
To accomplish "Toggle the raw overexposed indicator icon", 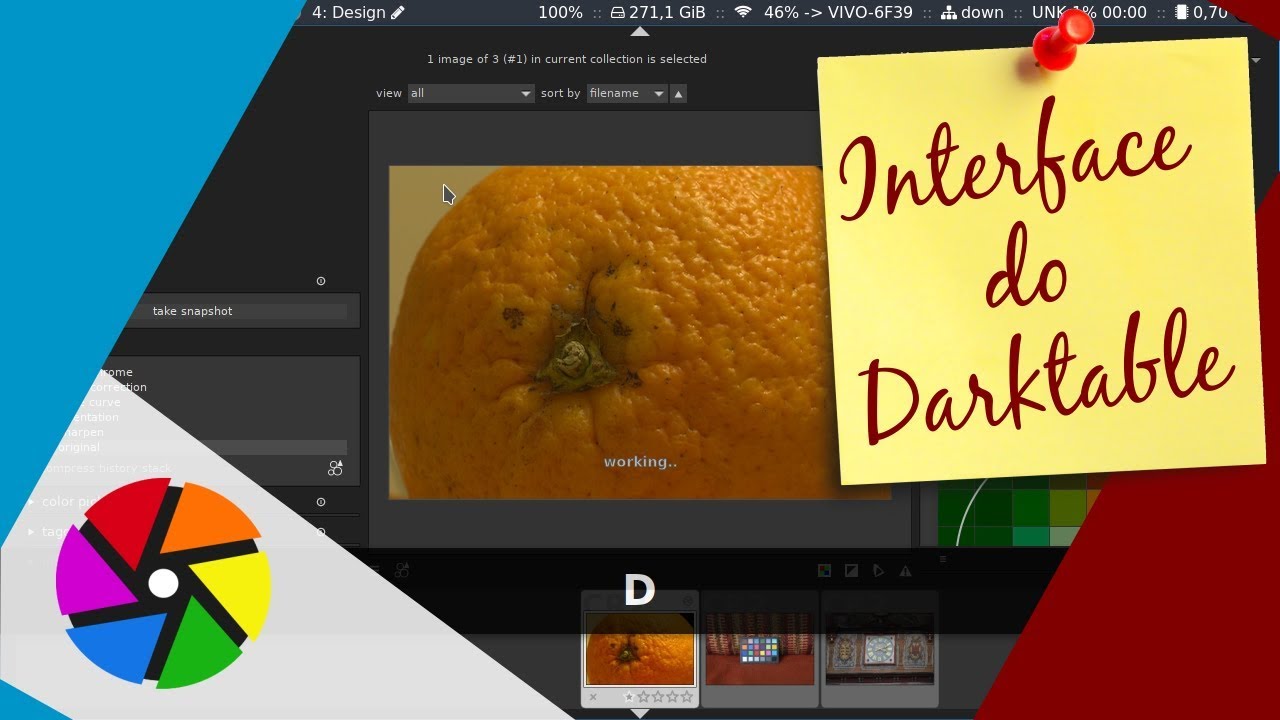I will coord(824,571).
